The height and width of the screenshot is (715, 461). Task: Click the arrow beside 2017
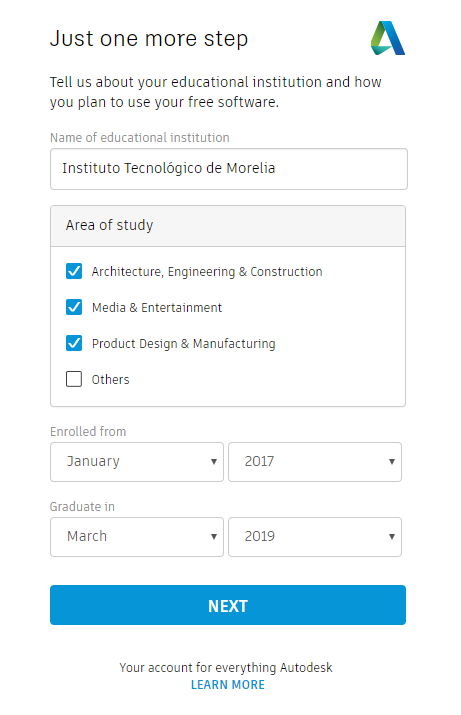click(392, 461)
